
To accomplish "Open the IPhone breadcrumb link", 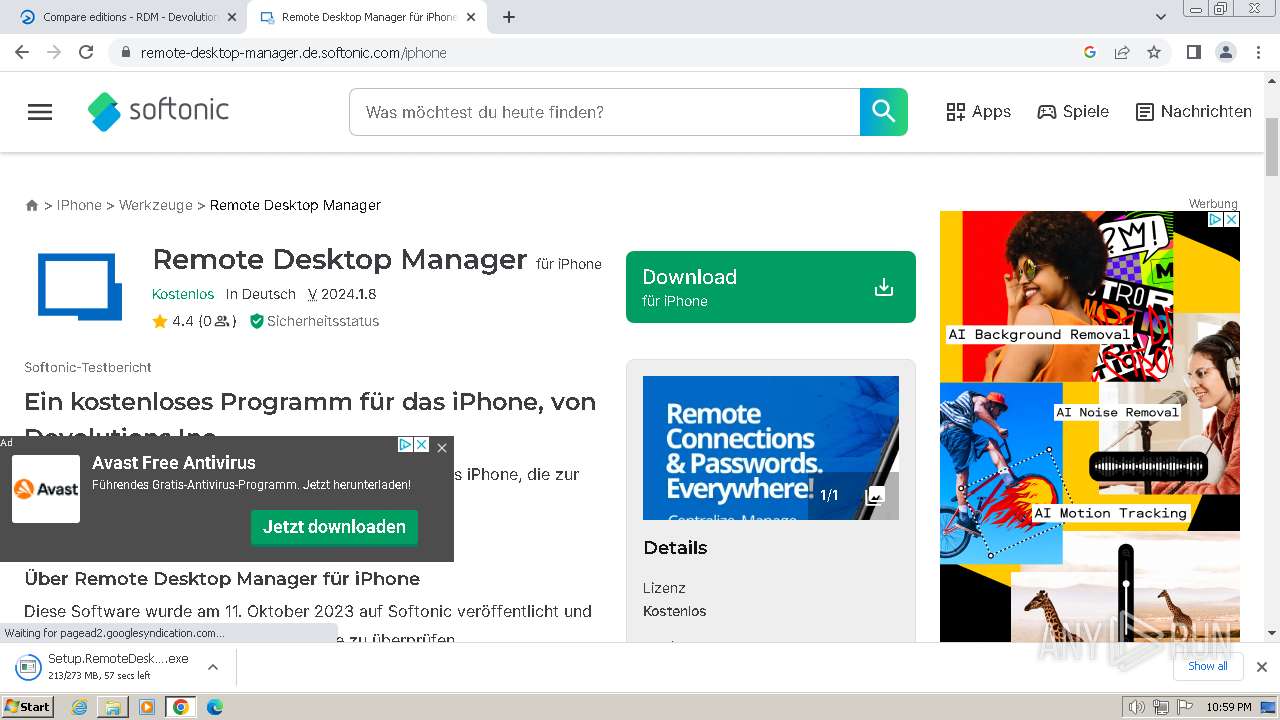I will pos(79,205).
